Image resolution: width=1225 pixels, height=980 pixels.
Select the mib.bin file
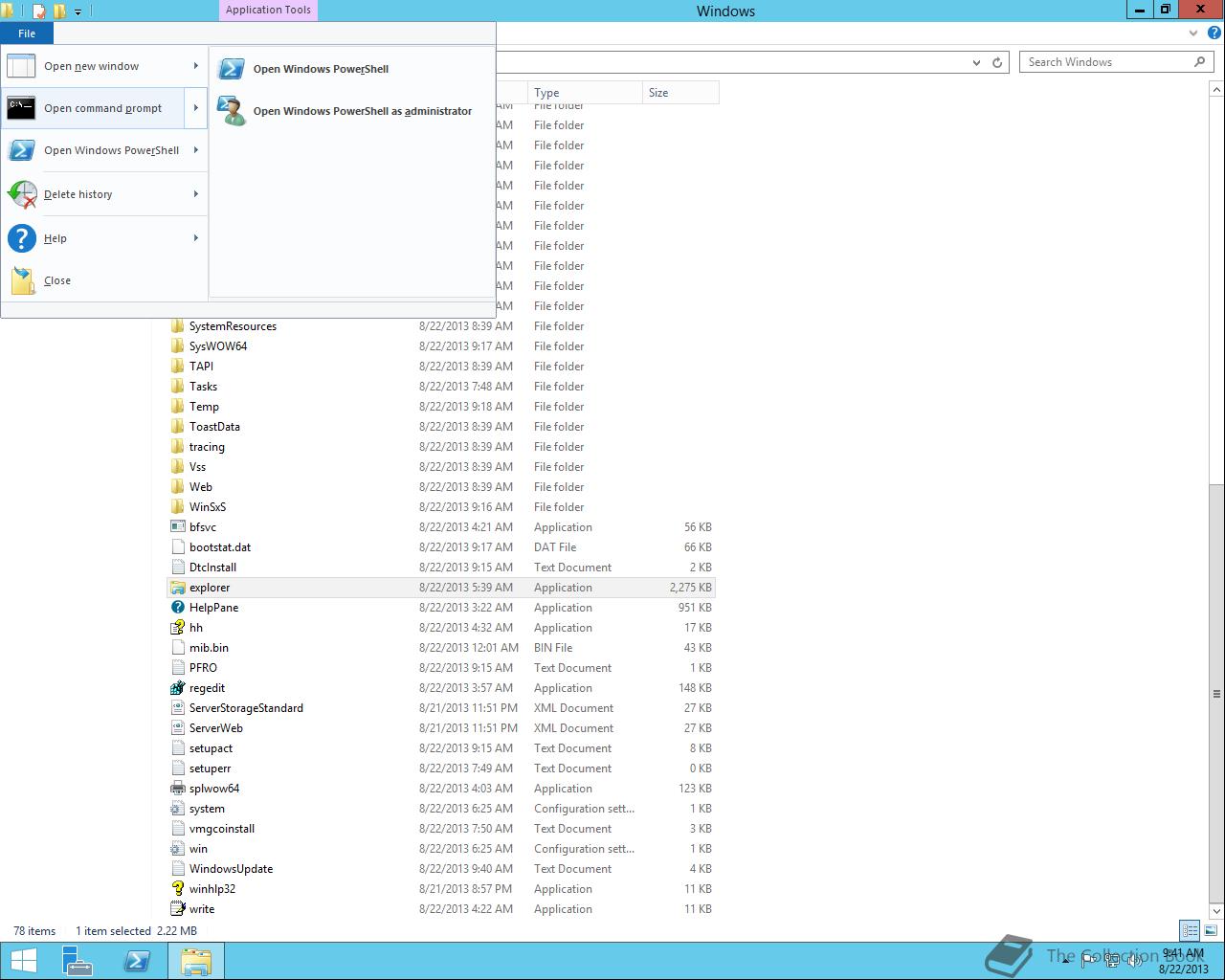[x=209, y=648]
